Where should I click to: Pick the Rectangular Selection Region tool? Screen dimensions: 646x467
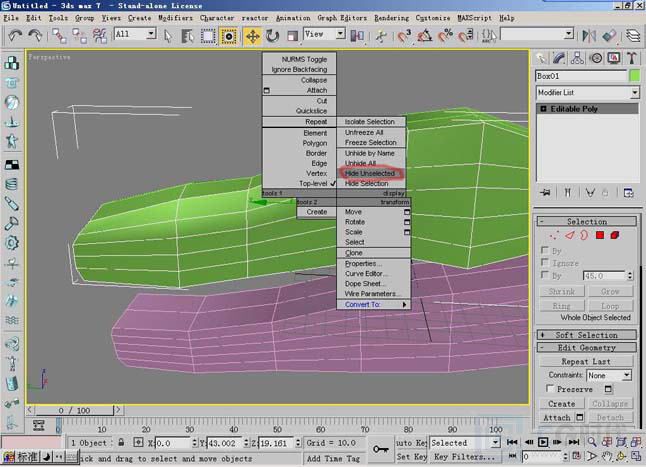(208, 36)
